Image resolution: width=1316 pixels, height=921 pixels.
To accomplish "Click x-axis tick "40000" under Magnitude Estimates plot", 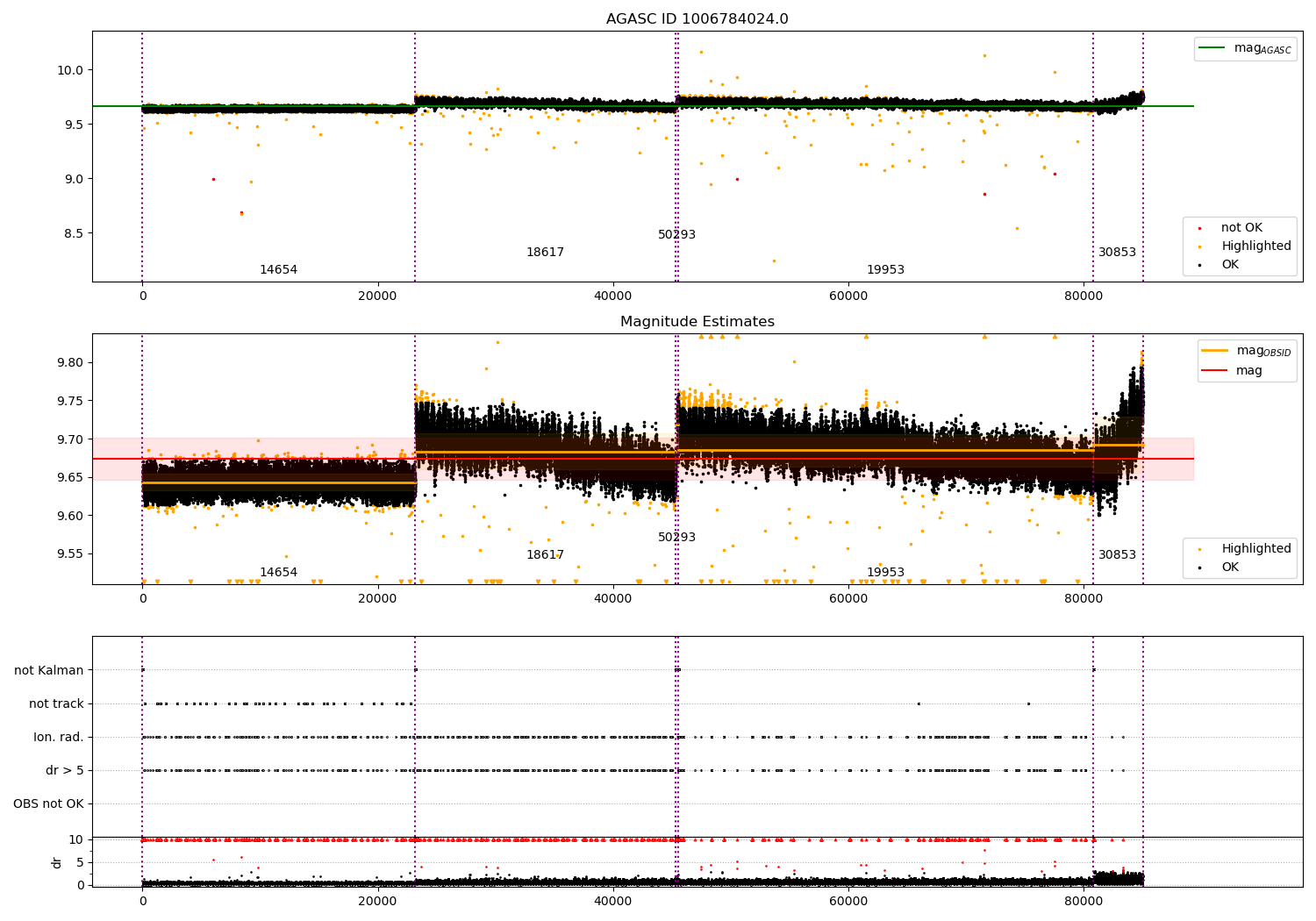I will click(x=612, y=599).
